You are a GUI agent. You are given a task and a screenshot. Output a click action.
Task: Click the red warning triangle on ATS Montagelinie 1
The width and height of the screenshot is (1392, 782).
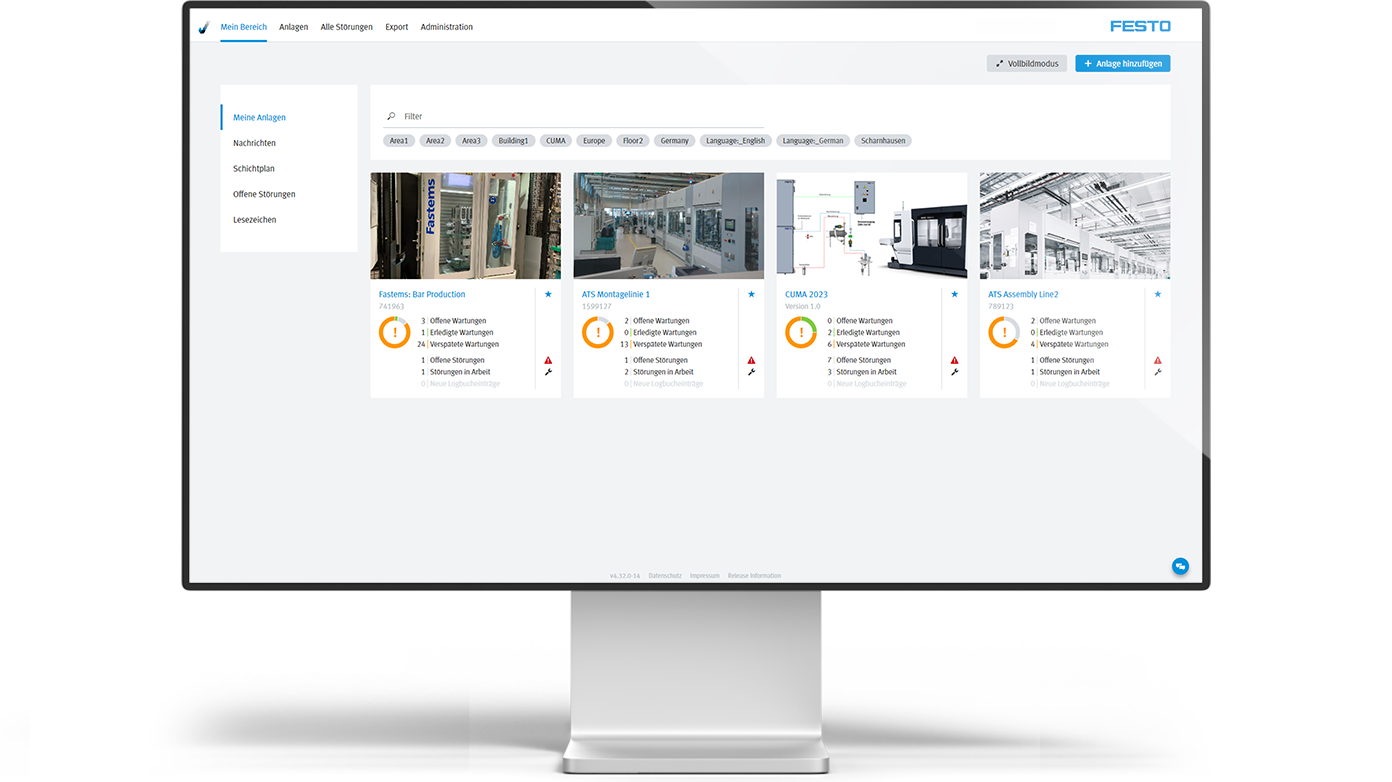tap(751, 359)
